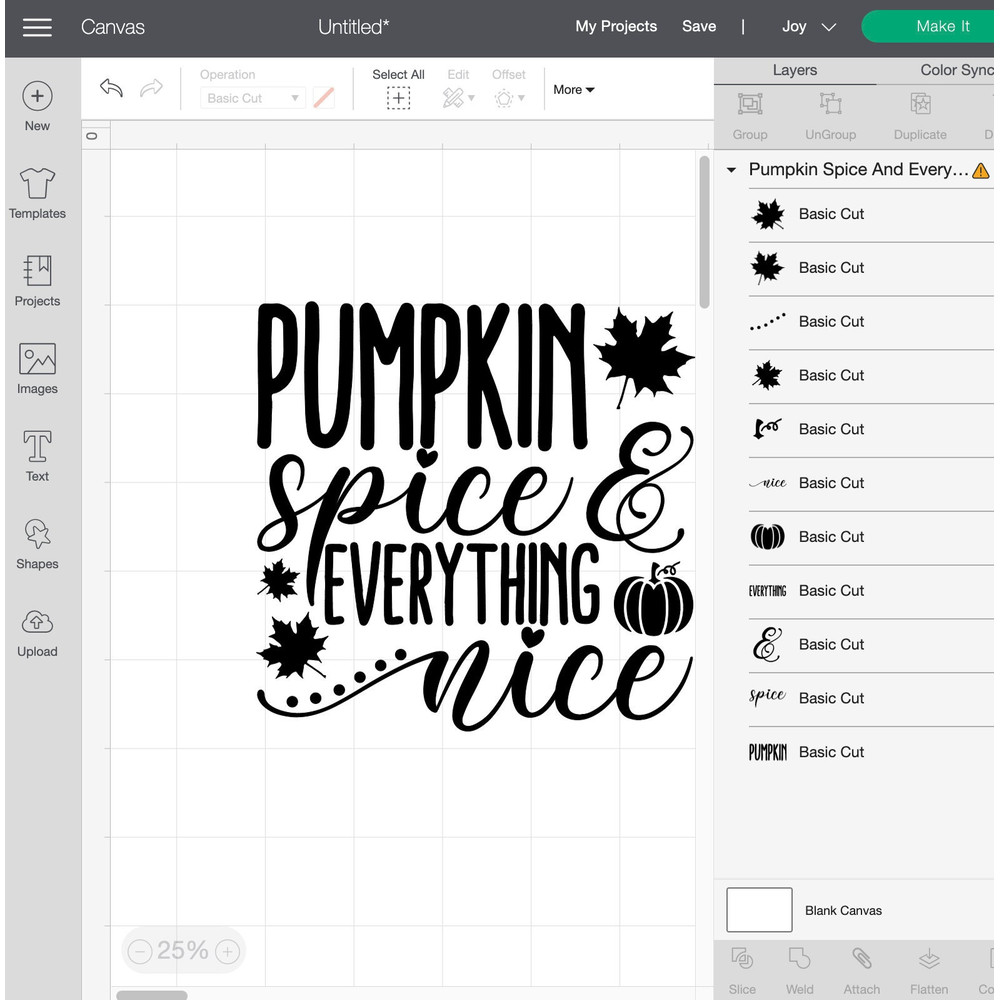Click the Undo arrow
1000x1000 pixels.
(x=110, y=88)
